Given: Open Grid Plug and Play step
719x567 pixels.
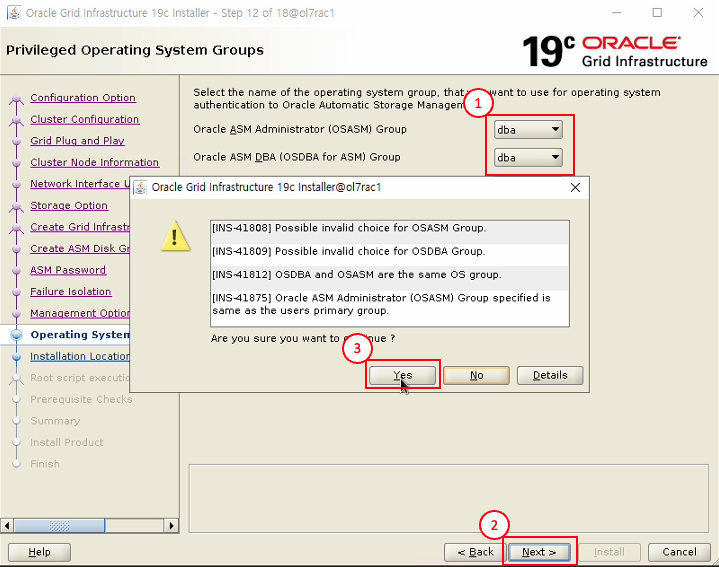Looking at the screenshot, I should 77,141.
